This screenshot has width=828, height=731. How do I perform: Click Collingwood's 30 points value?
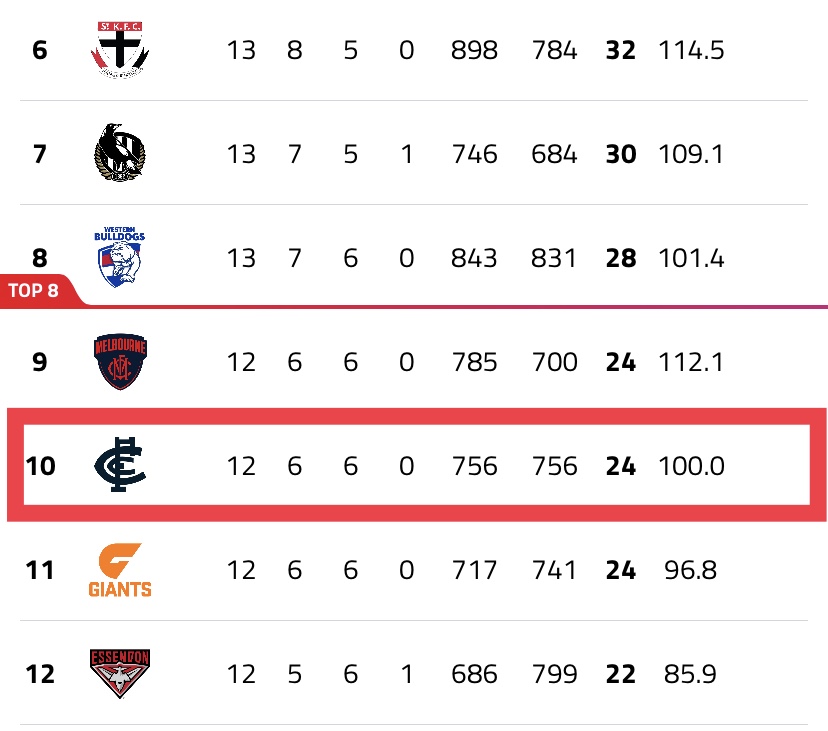coord(620,154)
